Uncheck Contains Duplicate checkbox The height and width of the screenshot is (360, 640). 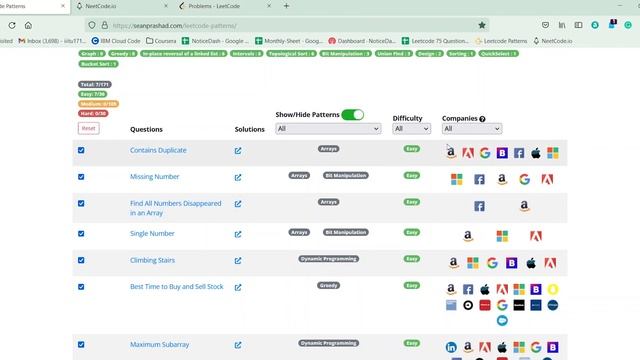coord(81,150)
